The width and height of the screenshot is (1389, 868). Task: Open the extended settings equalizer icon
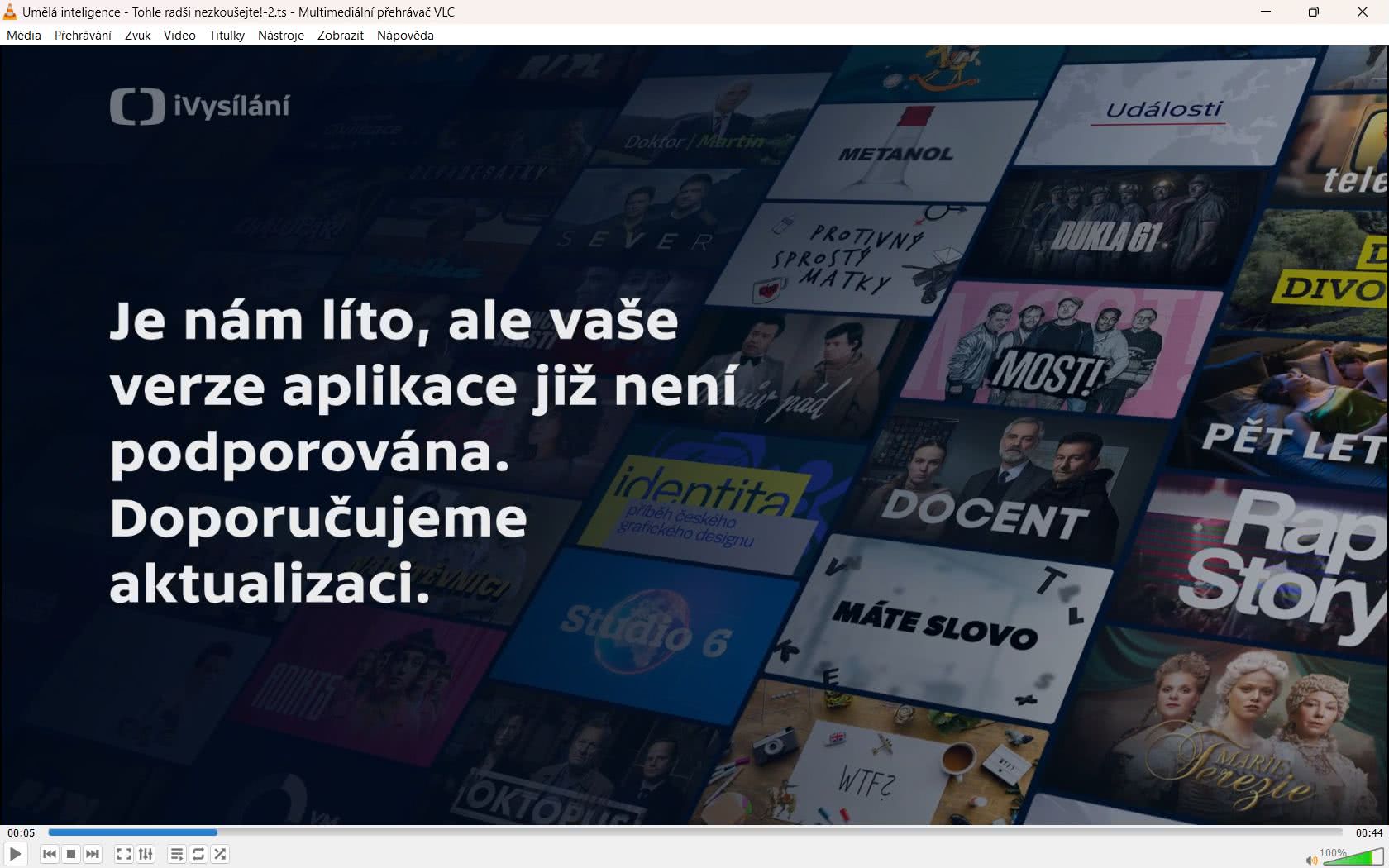[146, 854]
